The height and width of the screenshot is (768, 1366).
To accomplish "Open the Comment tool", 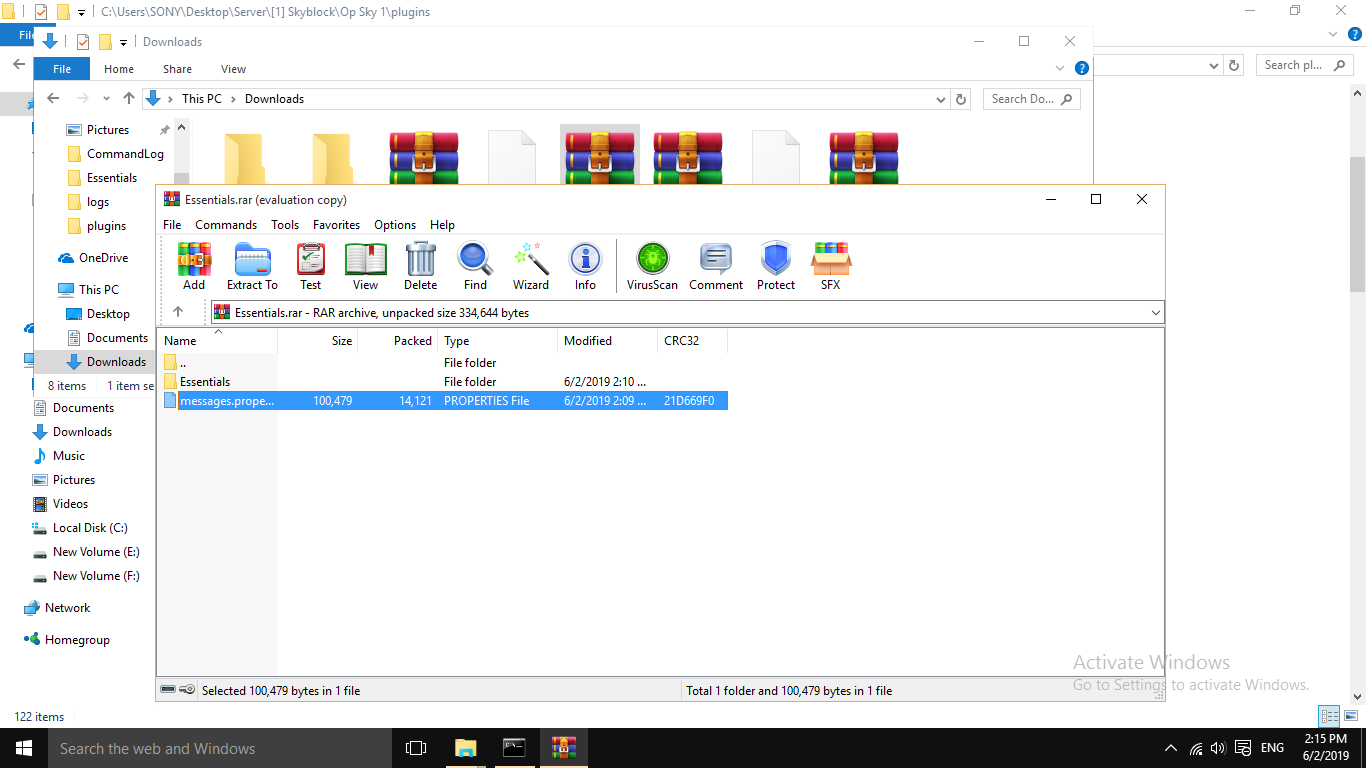I will (716, 266).
